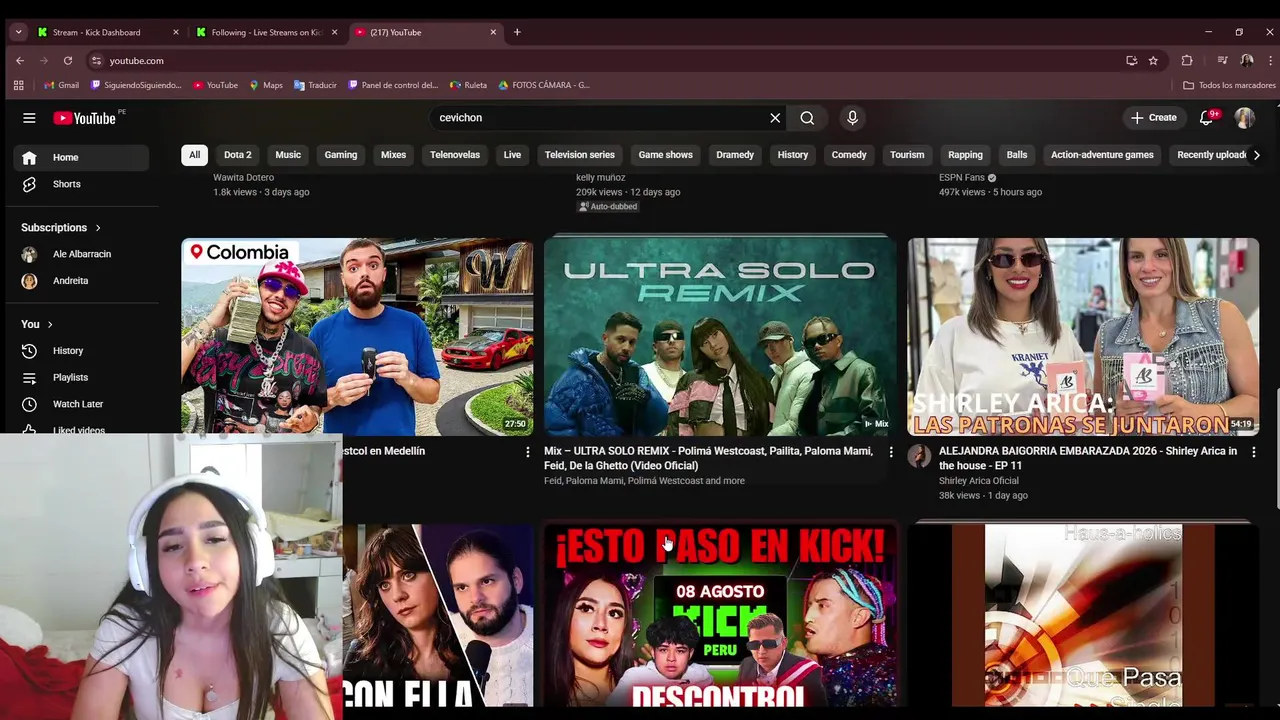
Task: Go back with the browser back arrow
Action: 20,60
